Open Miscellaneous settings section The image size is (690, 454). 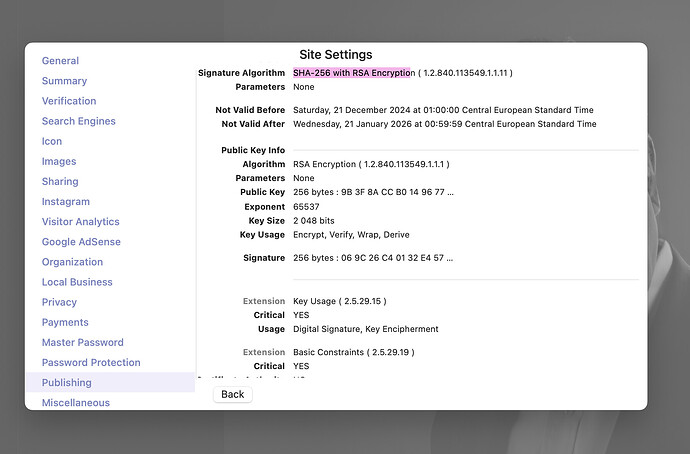76,403
